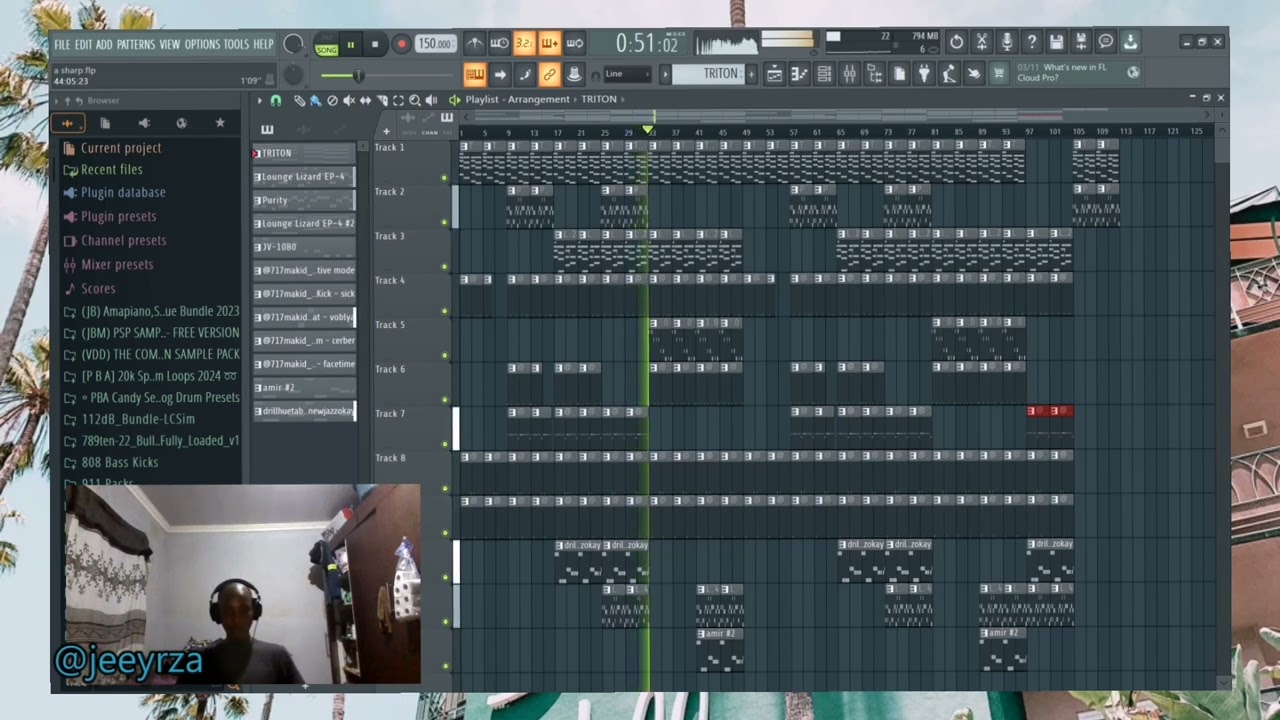
Task: Open the HELP menu
Action: (263, 44)
